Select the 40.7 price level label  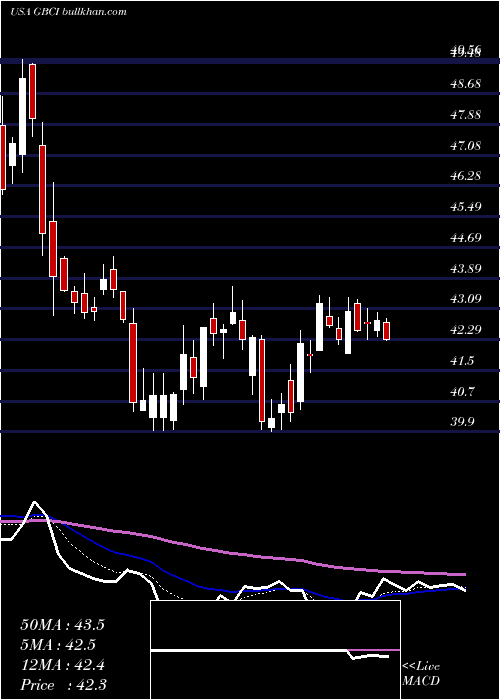point(462,392)
